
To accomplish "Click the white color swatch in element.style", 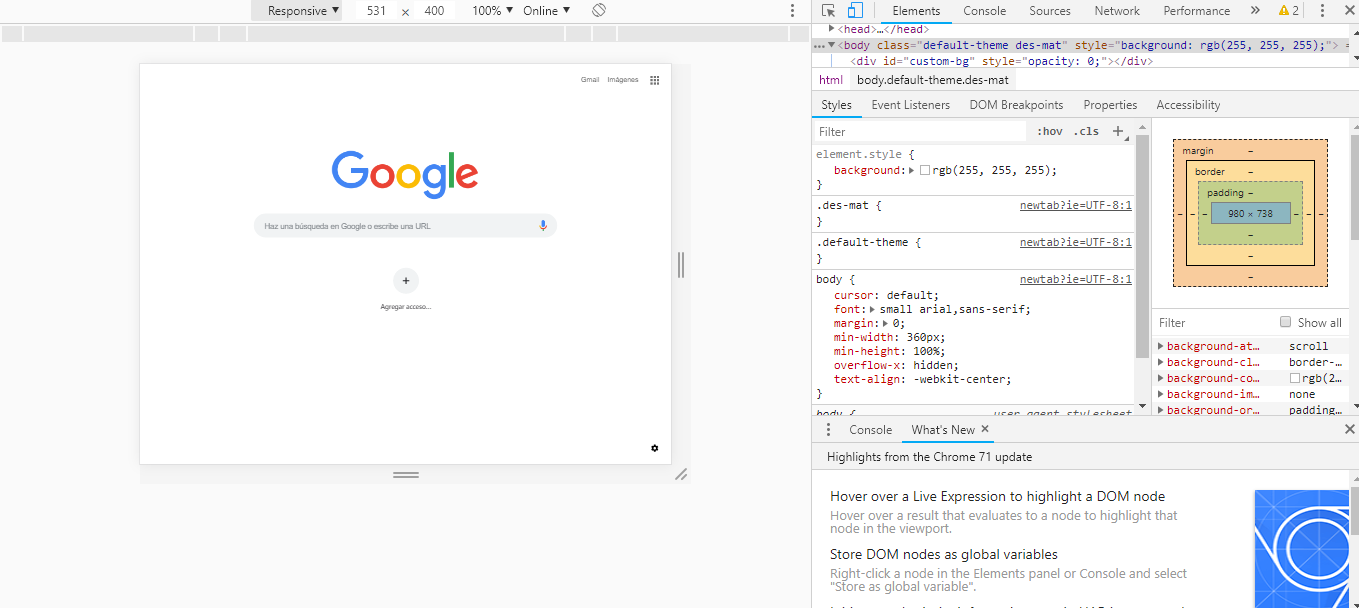I will 925,171.
